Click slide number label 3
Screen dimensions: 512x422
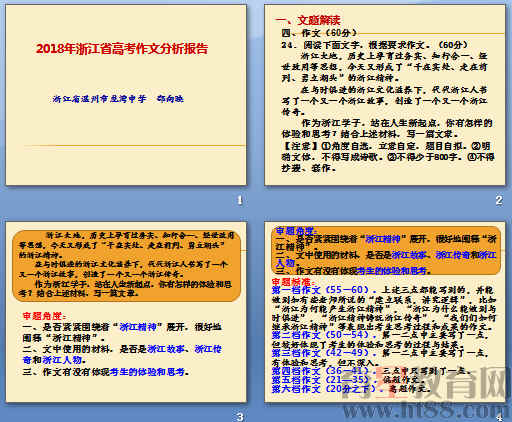pyautogui.click(x=240, y=417)
